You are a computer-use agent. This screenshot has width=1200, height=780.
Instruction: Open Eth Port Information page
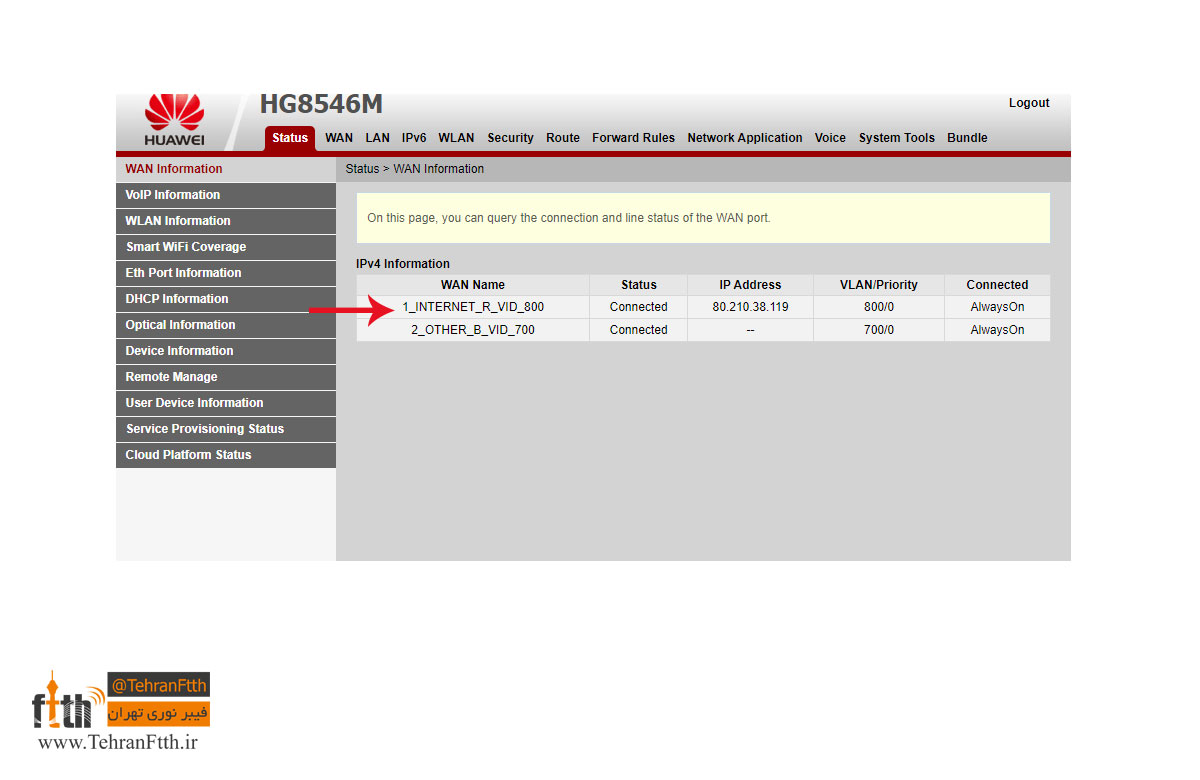pos(226,273)
